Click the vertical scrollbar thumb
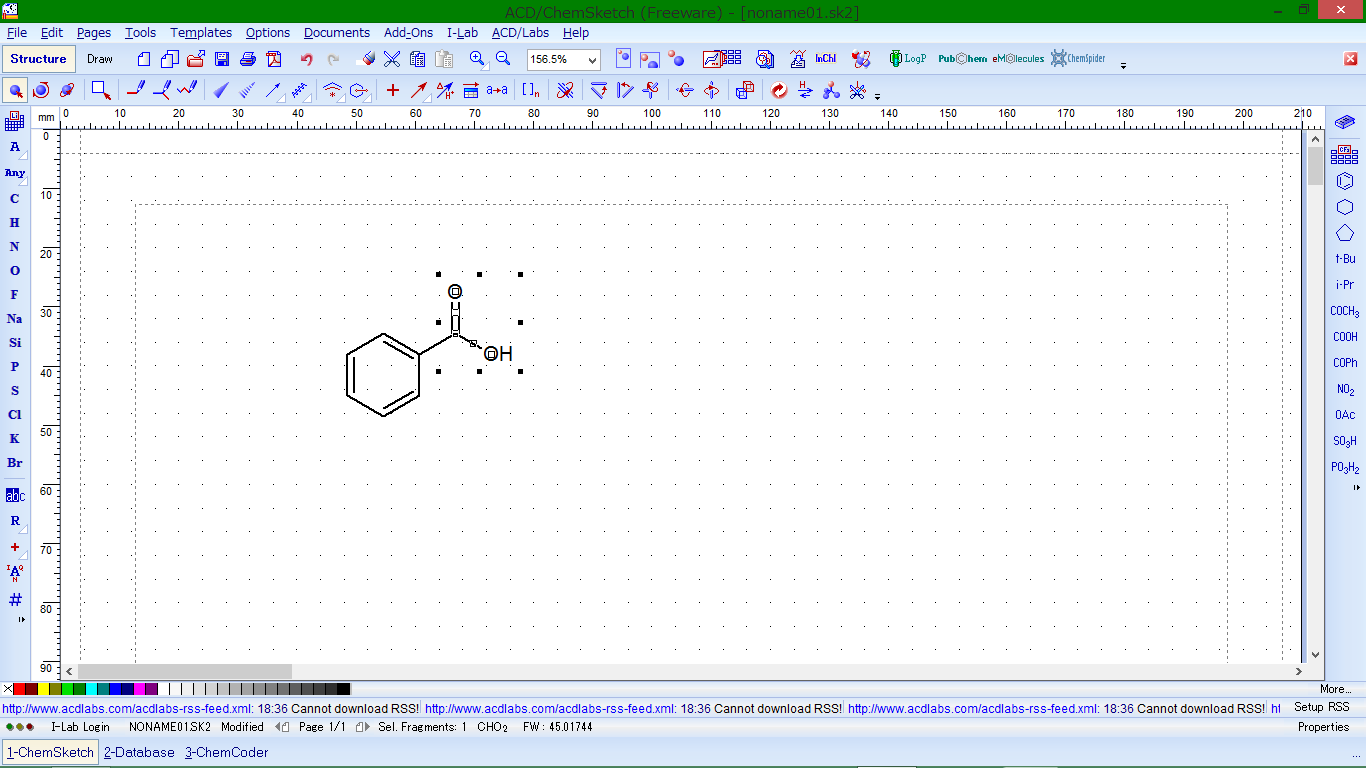Image resolution: width=1366 pixels, height=768 pixels. tap(1315, 166)
